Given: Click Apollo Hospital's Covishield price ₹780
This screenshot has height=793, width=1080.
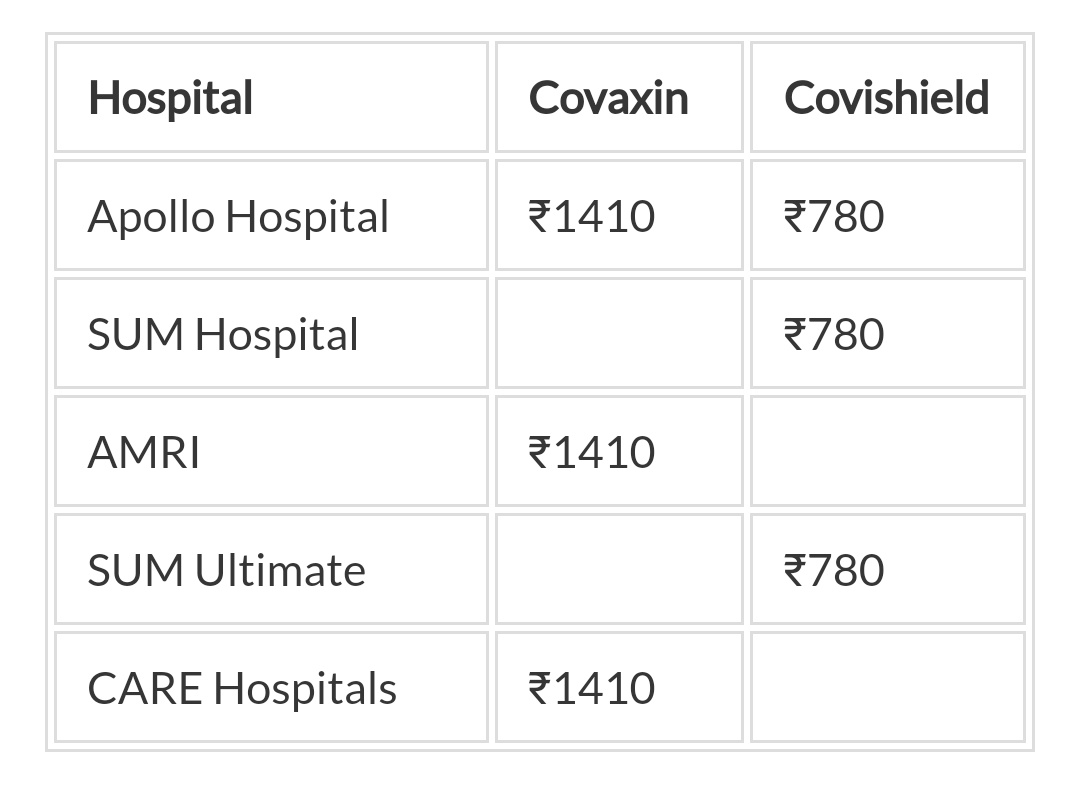Looking at the screenshot, I should [x=834, y=216].
